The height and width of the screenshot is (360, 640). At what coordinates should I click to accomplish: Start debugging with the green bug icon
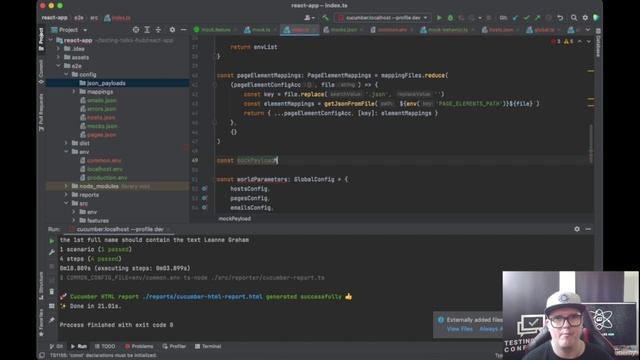450,18
